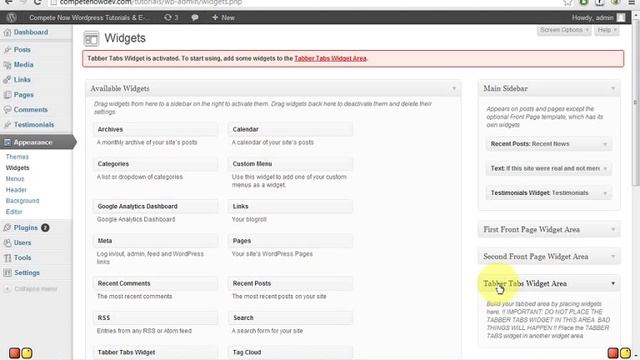
Task: Open the Editor submenu link
Action: (x=14, y=212)
